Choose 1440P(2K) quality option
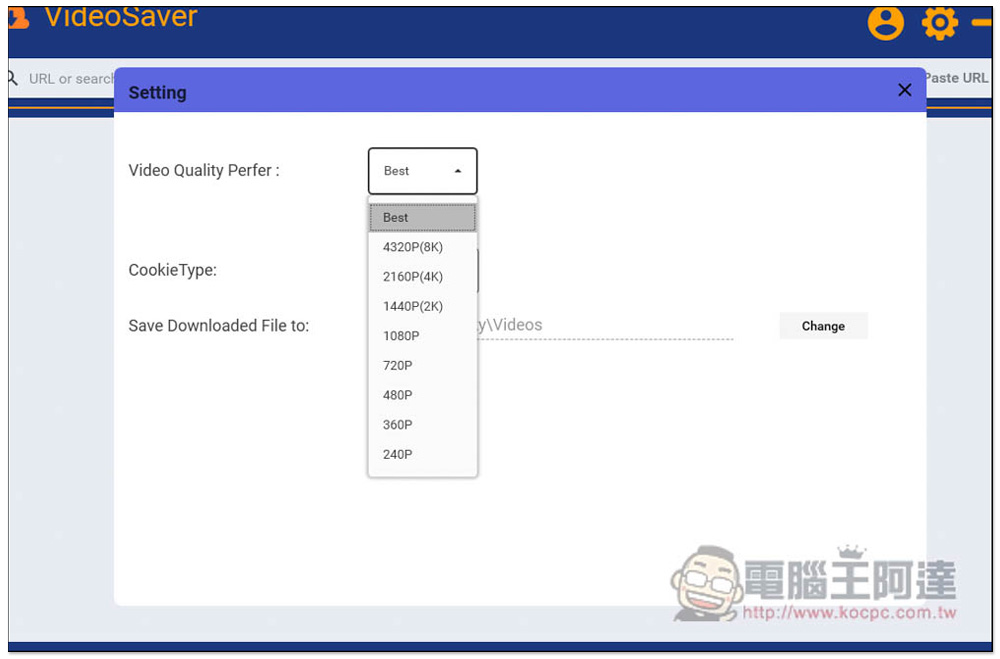 (422, 306)
